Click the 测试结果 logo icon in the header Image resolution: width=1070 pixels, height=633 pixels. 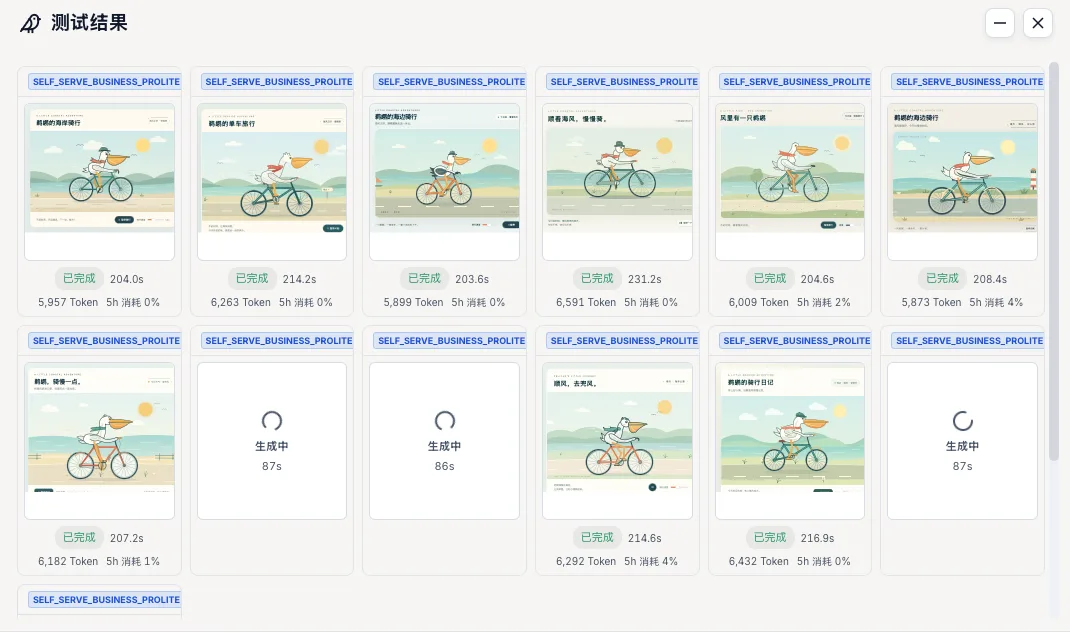point(30,24)
